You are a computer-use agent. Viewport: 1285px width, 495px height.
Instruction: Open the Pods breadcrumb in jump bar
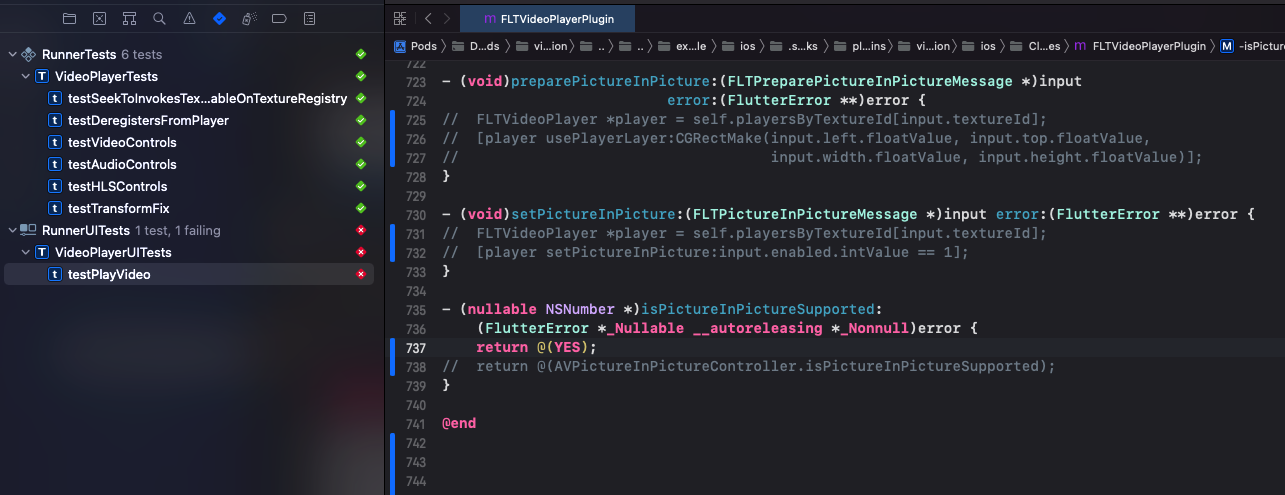(x=414, y=46)
